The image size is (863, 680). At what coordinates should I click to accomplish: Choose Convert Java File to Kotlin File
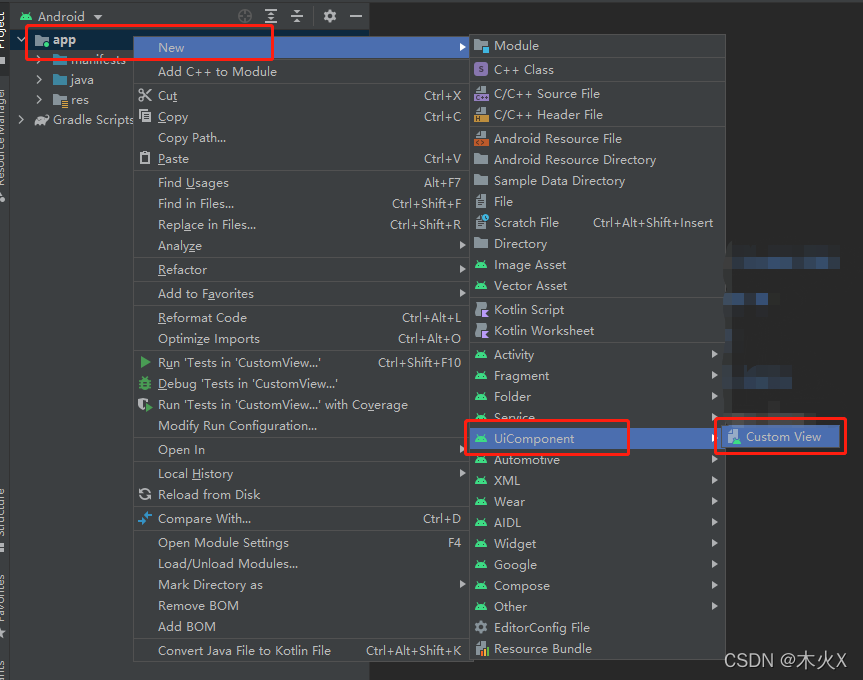[x=301, y=650]
